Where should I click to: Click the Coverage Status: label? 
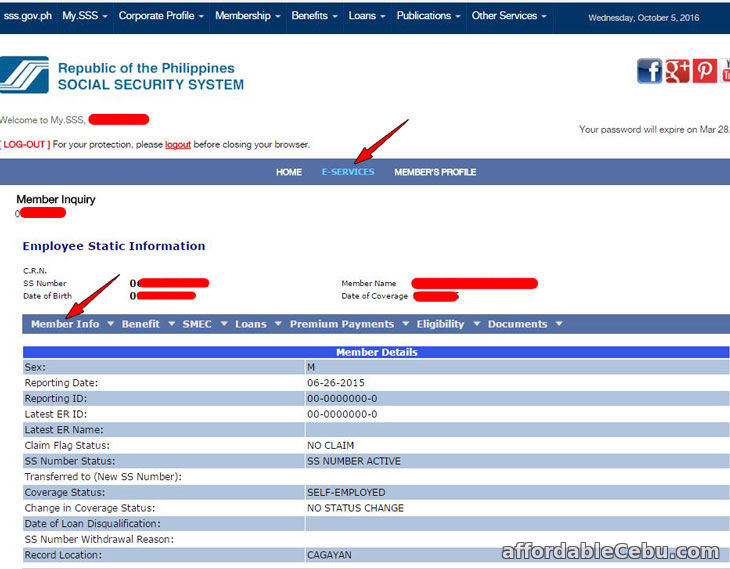tap(65, 493)
